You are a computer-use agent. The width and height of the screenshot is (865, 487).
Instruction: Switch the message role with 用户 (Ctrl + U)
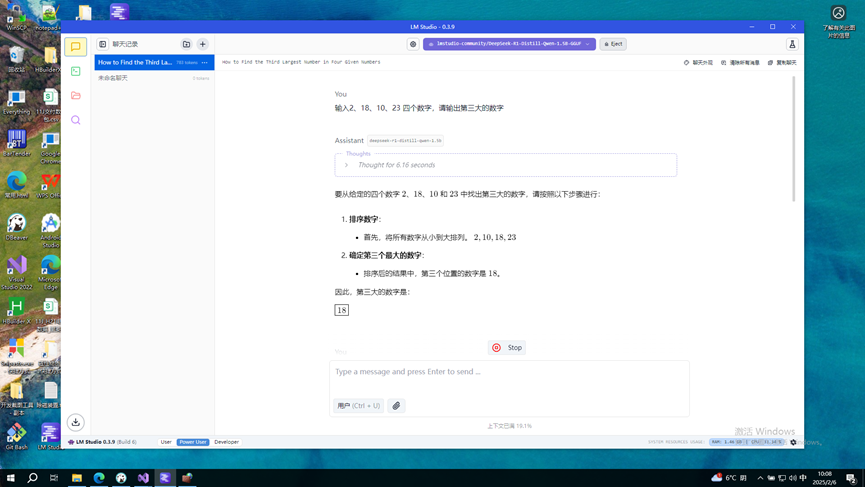(x=359, y=406)
